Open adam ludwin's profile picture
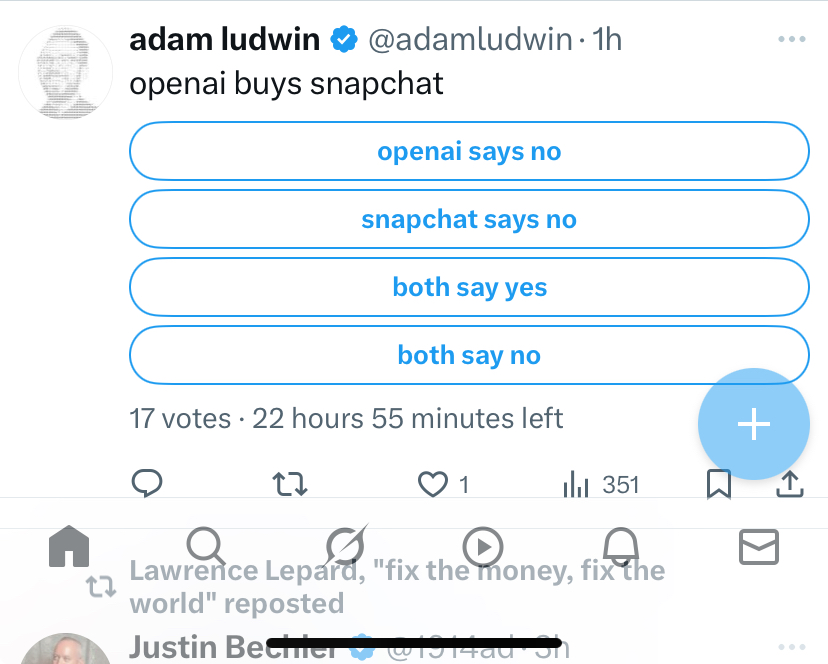The width and height of the screenshot is (828, 664). coord(65,71)
